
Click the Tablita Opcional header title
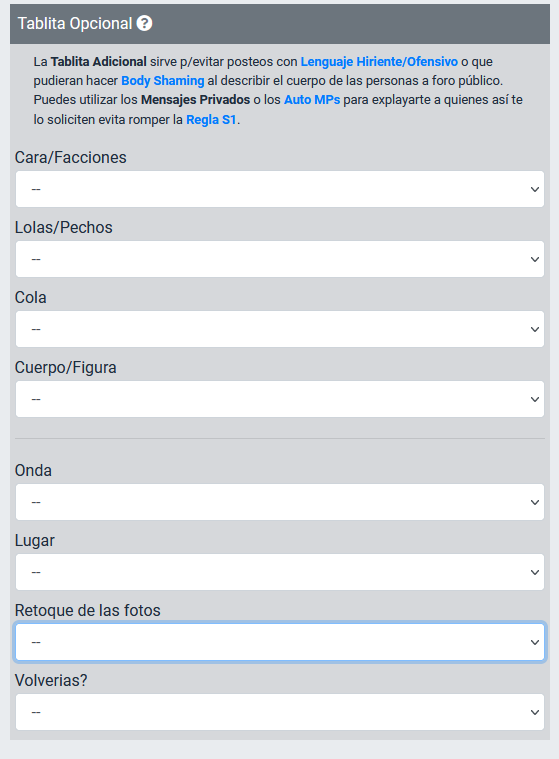coord(75,23)
